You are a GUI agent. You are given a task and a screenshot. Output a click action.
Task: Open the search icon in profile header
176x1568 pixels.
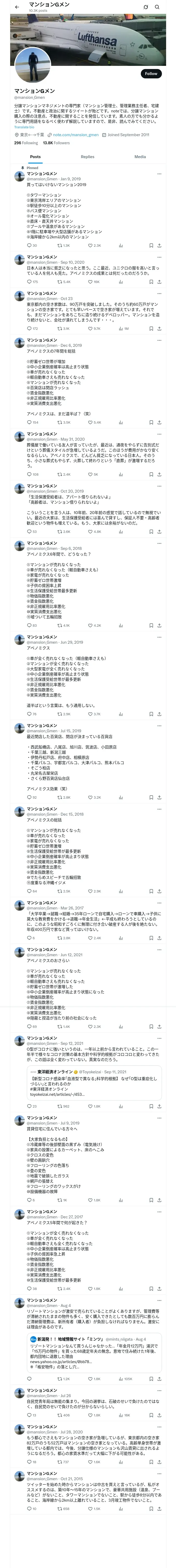(157, 7)
